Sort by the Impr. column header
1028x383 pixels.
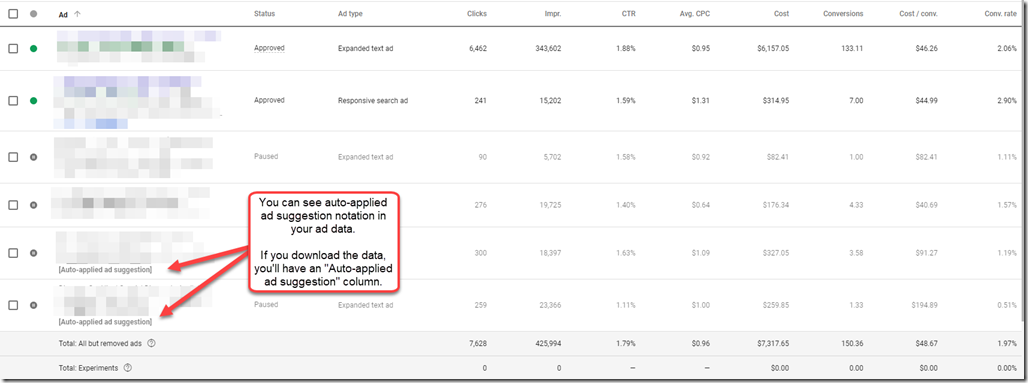tap(553, 14)
